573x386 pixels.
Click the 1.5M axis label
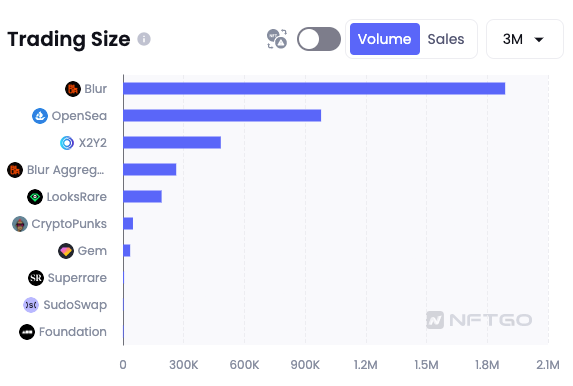click(426, 365)
